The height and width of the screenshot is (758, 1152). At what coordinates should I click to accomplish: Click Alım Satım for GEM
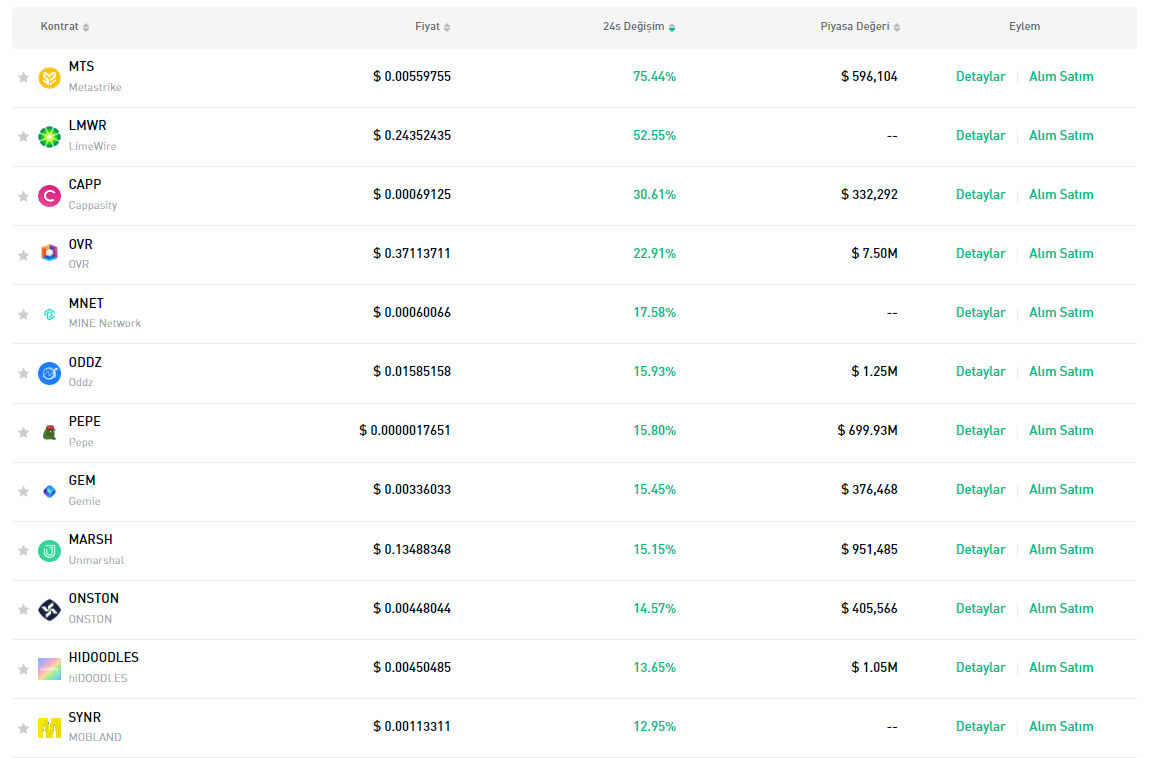click(x=1061, y=490)
